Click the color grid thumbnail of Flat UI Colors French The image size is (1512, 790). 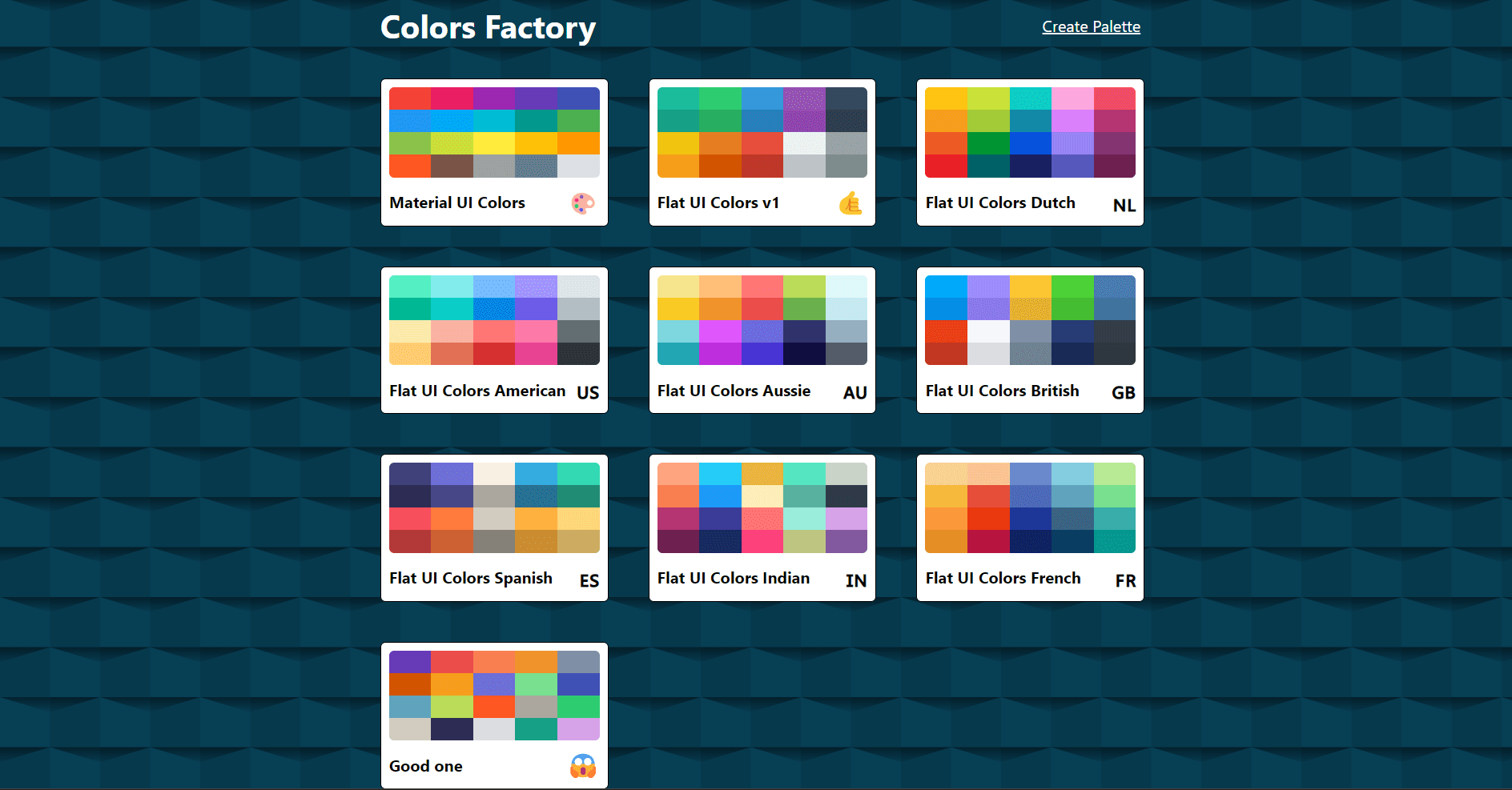point(1030,507)
